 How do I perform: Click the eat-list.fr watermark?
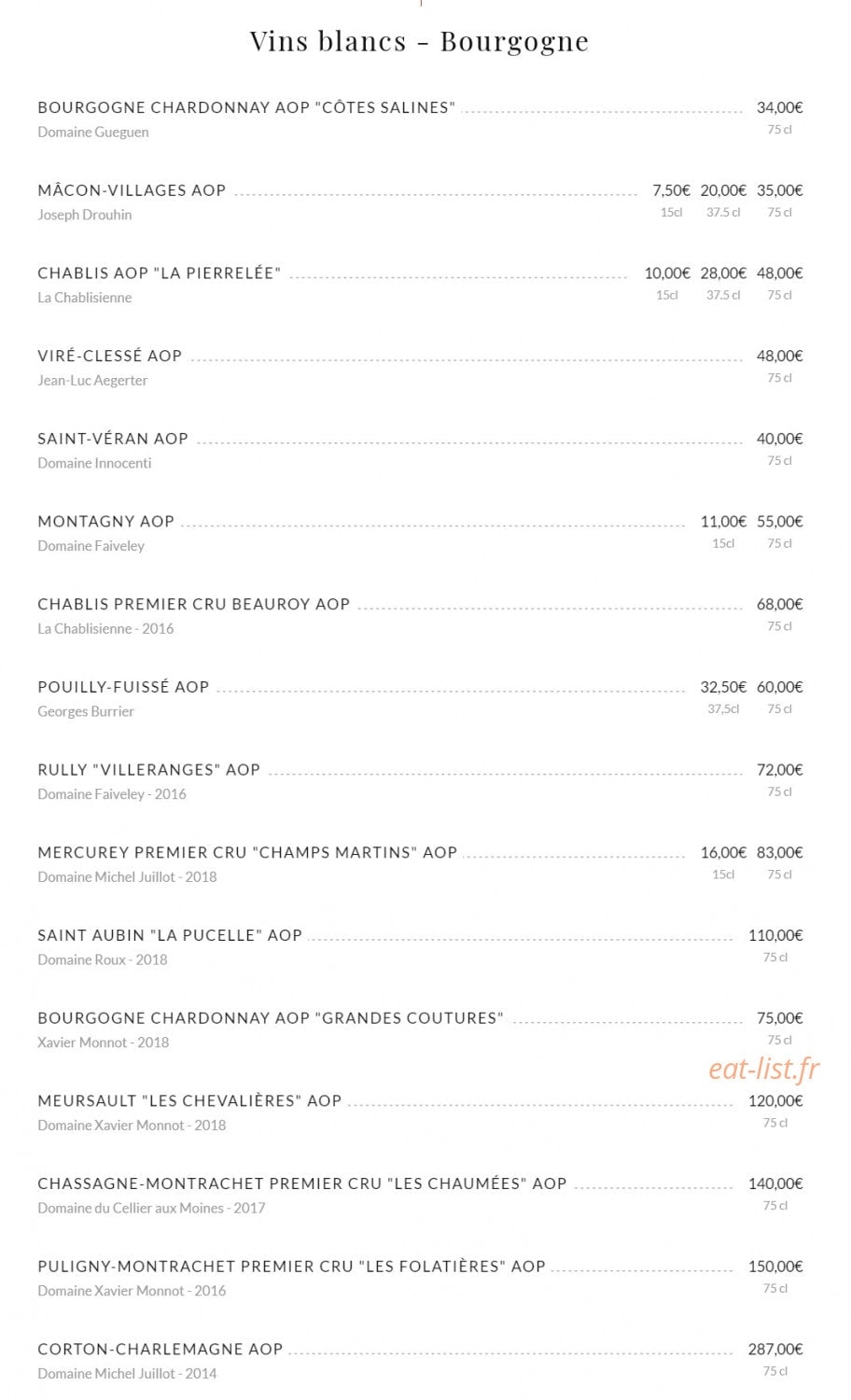pyautogui.click(x=764, y=1068)
